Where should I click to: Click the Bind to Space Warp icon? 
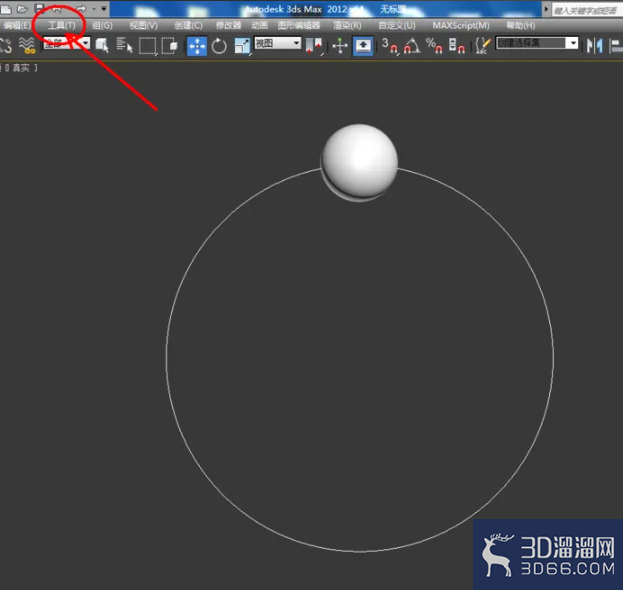click(x=27, y=45)
